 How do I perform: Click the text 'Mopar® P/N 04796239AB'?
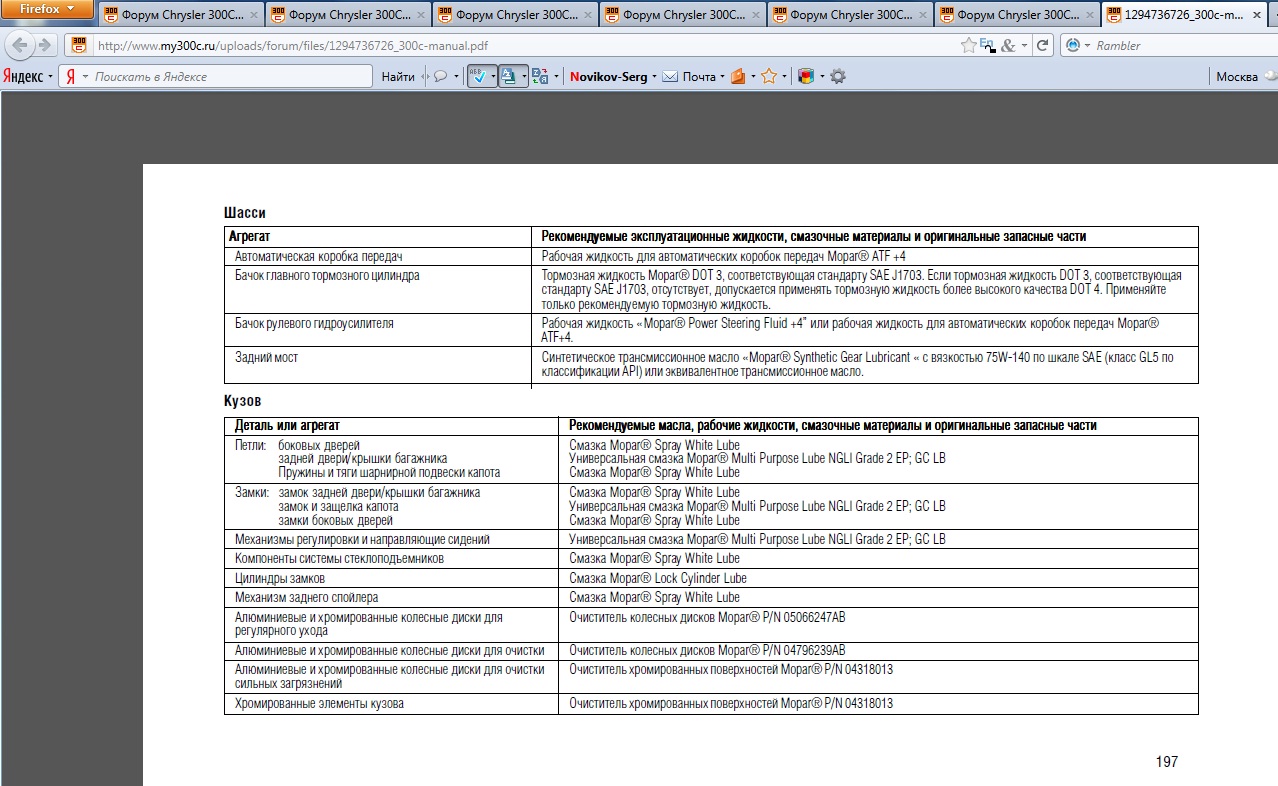coord(782,650)
